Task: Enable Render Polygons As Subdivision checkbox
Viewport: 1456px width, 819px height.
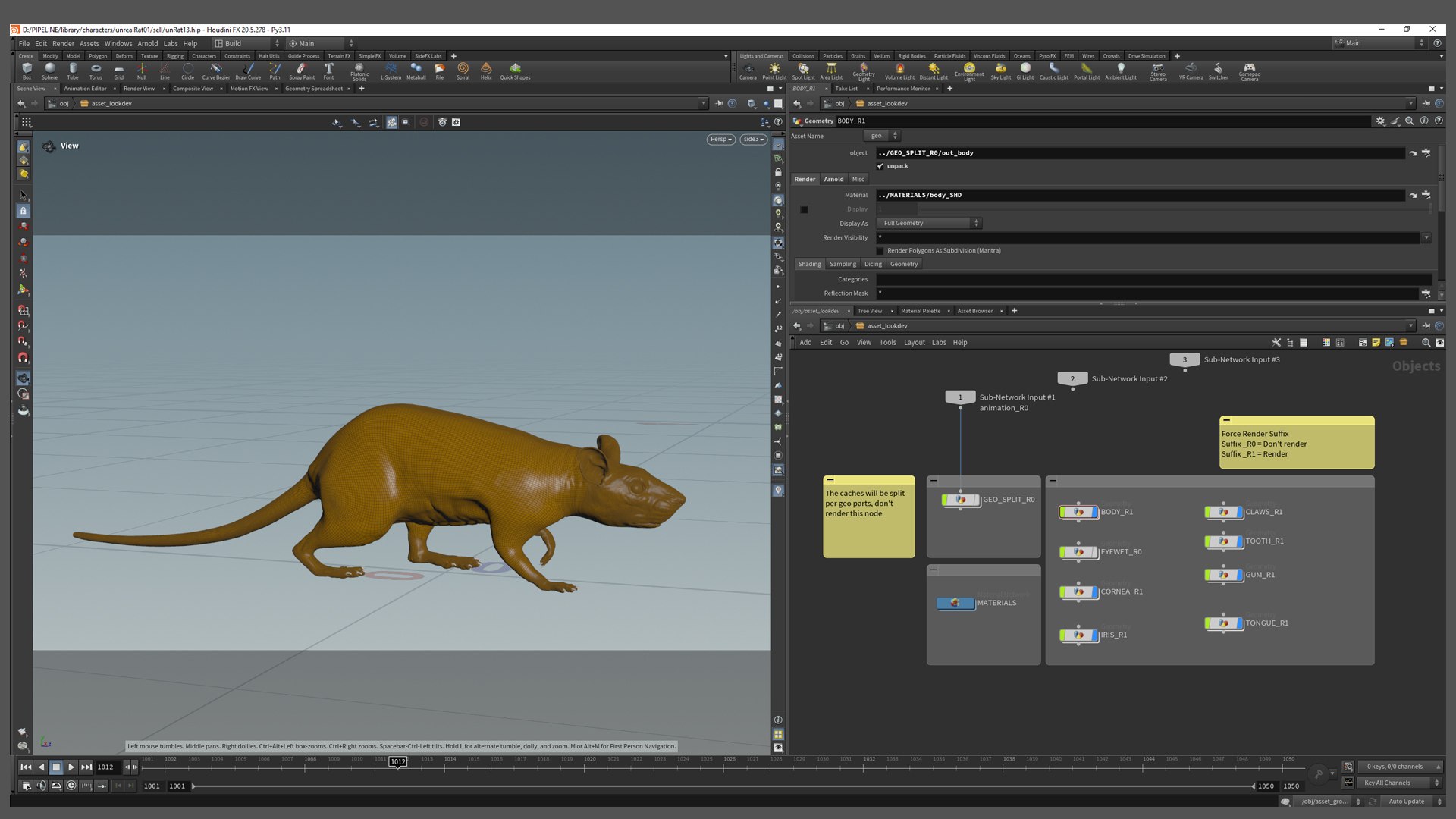Action: (x=880, y=251)
